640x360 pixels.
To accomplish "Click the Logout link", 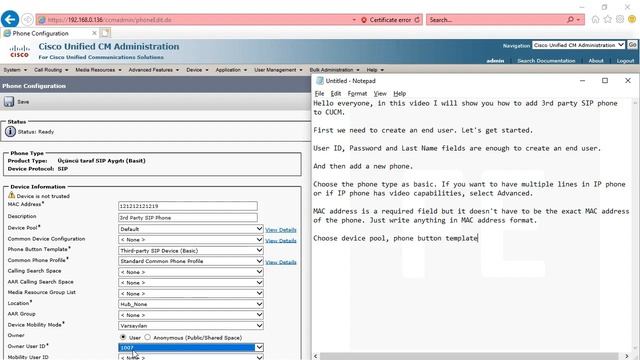I will 625,60.
